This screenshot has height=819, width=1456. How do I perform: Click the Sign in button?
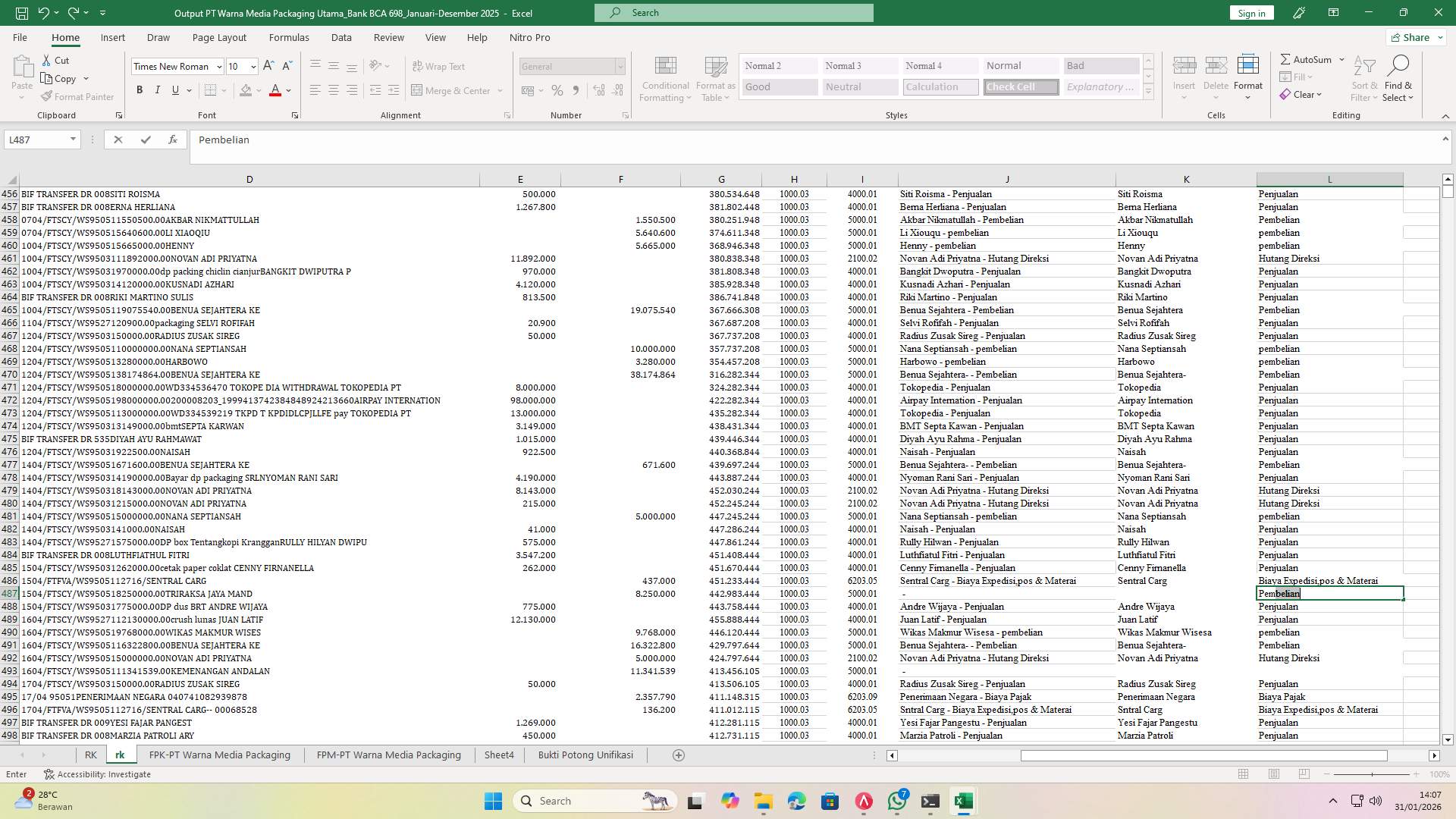1250,13
